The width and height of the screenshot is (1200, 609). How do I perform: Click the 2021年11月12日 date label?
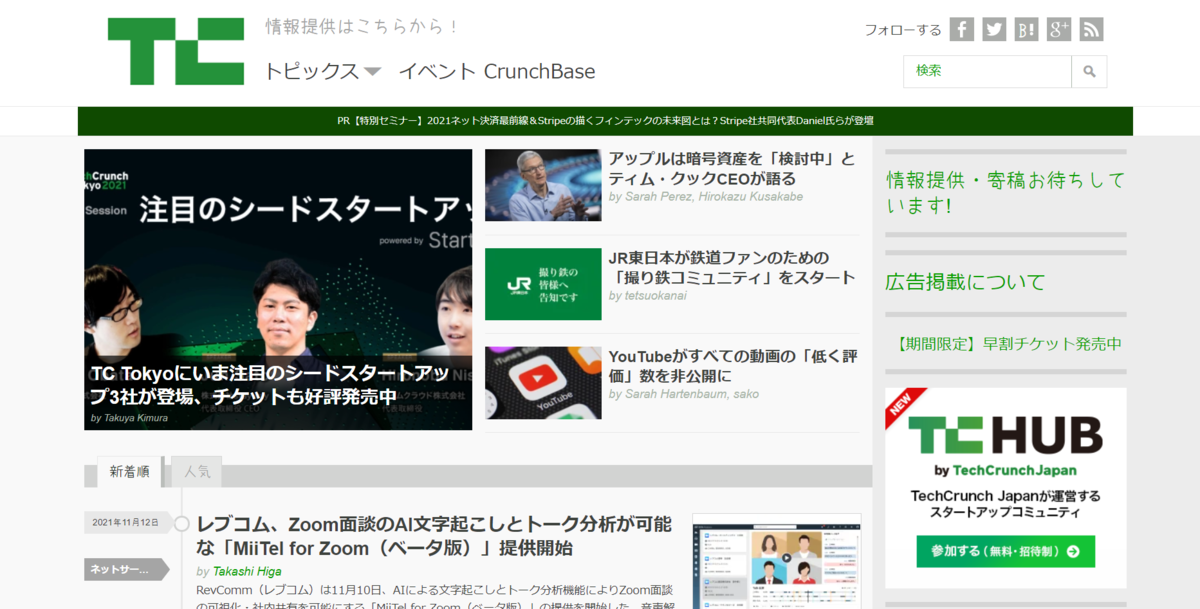(x=126, y=522)
